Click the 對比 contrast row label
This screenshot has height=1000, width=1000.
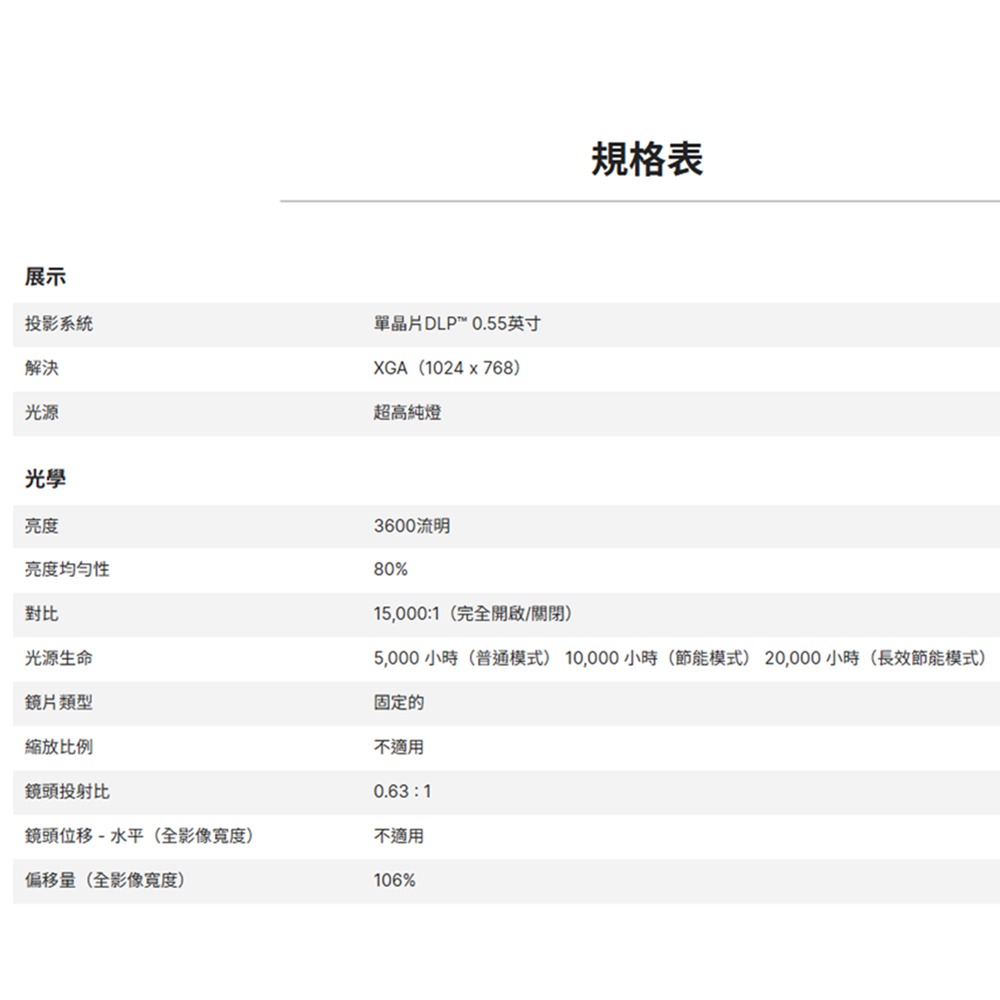point(41,613)
